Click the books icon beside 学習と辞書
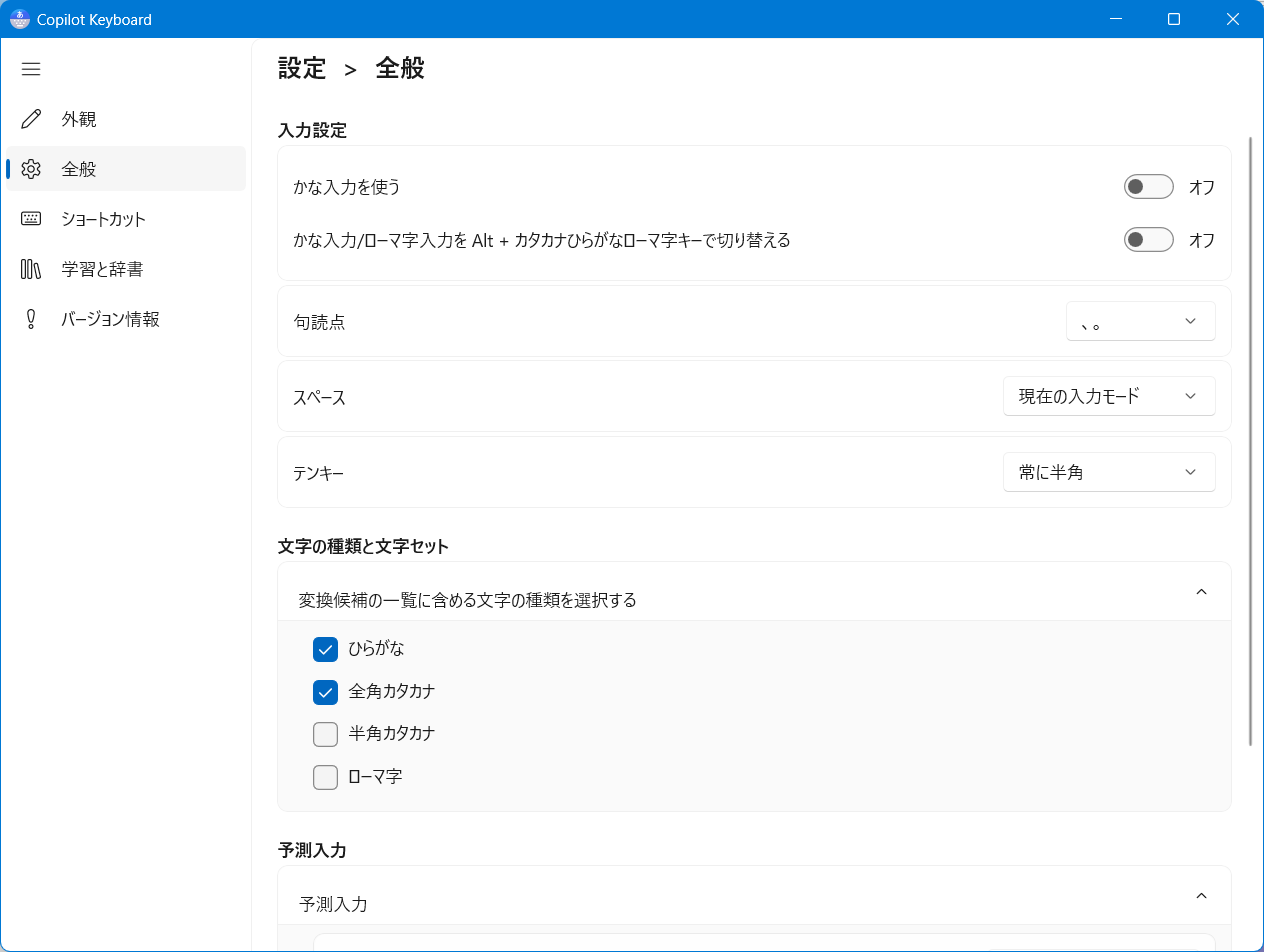 click(31, 269)
